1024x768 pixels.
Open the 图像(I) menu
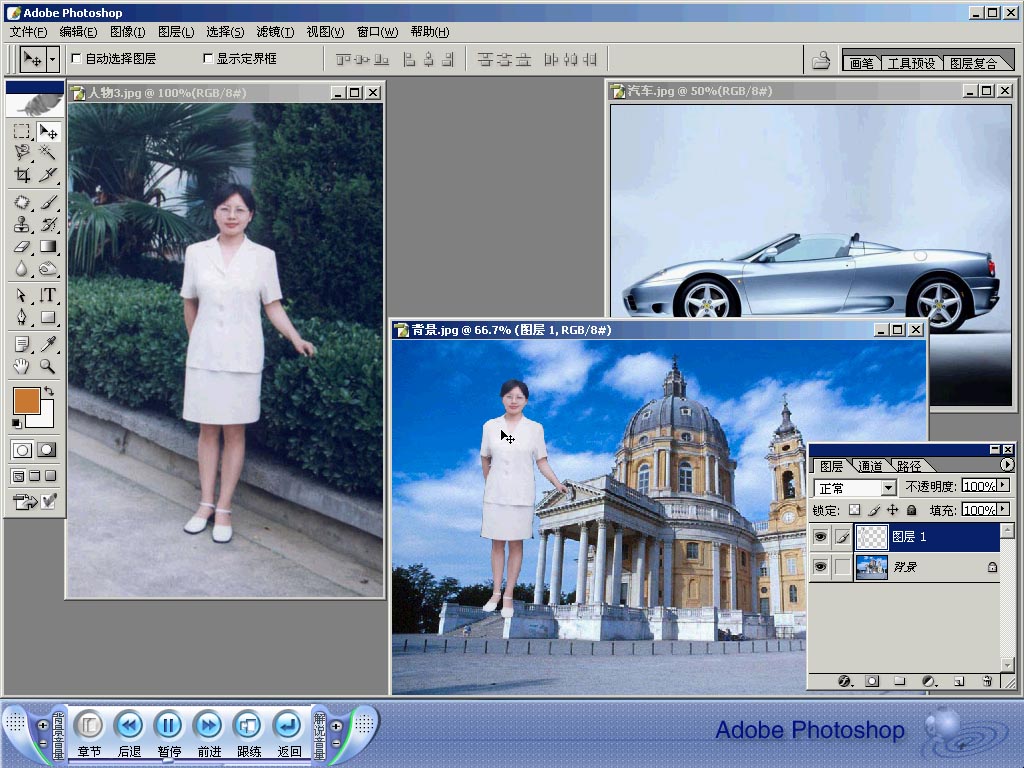point(127,31)
